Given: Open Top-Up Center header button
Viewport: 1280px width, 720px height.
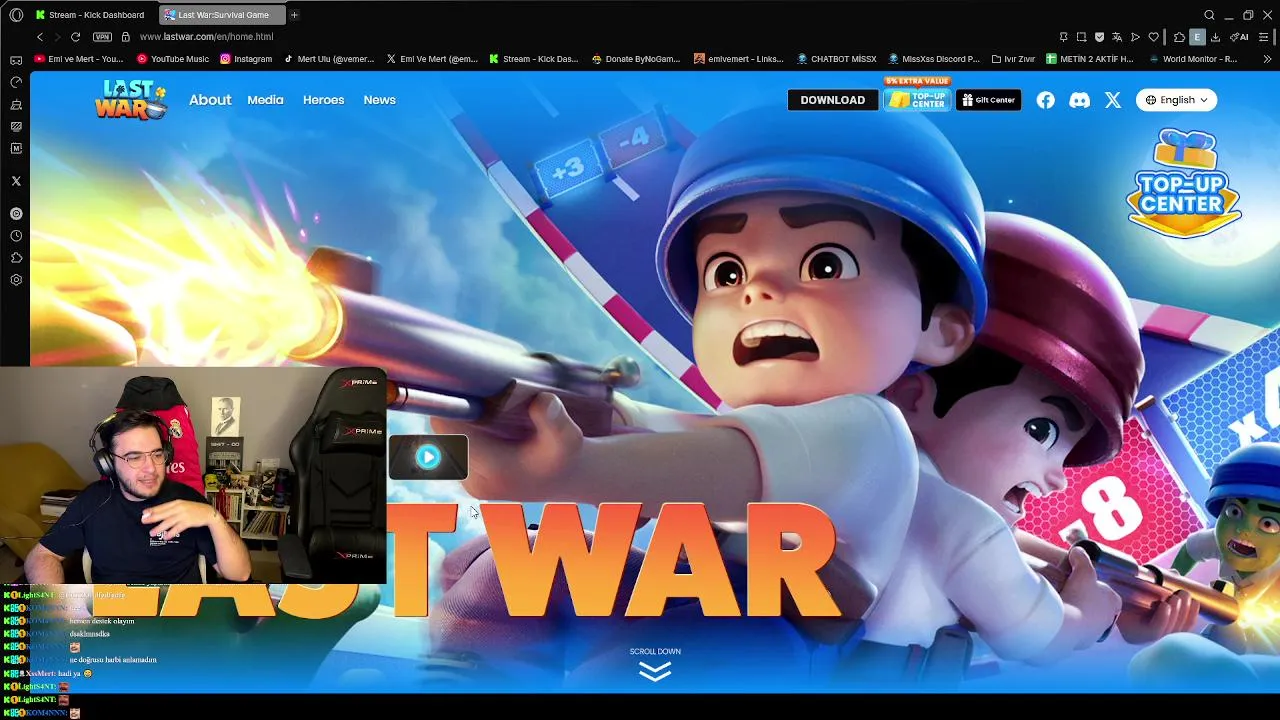Looking at the screenshot, I should pos(917,99).
